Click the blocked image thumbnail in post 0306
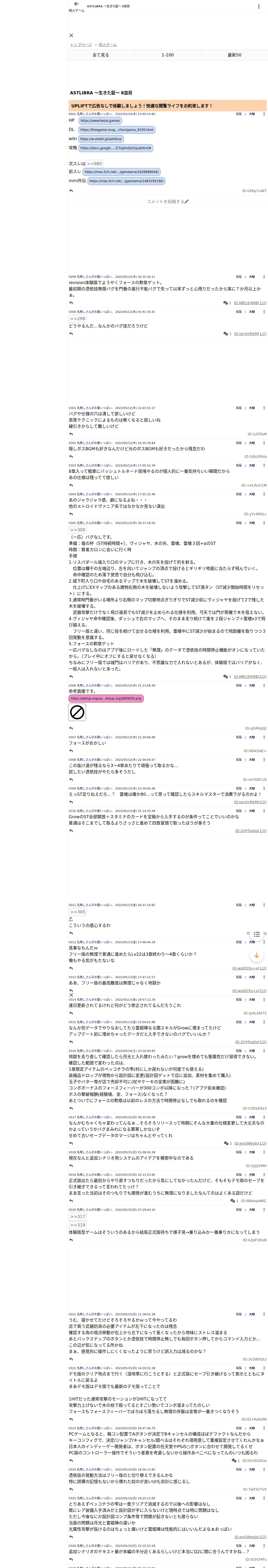268x1568 pixels. [x=77, y=712]
